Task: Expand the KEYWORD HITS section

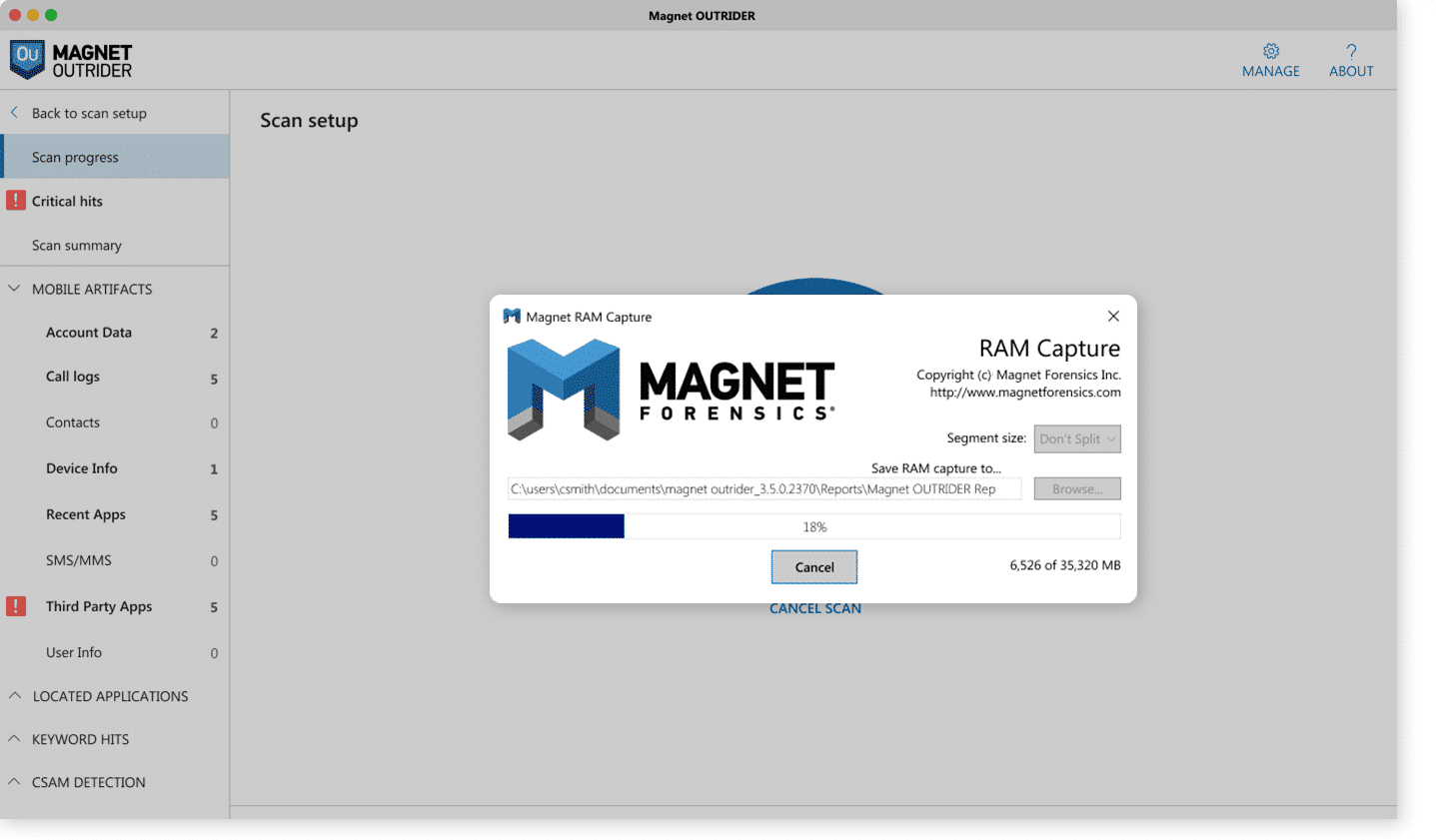Action: [14, 739]
